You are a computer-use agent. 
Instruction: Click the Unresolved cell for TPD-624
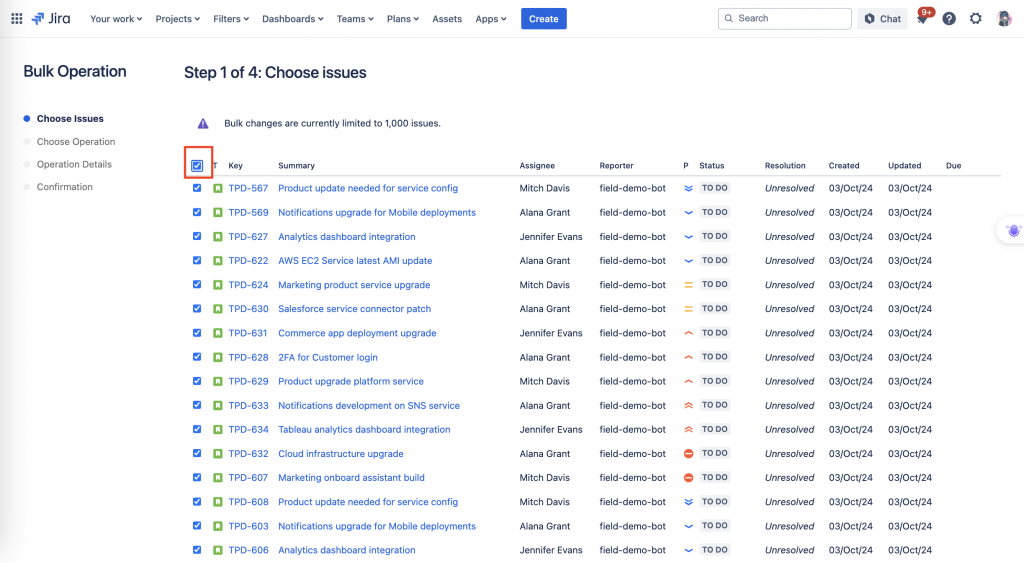point(790,285)
